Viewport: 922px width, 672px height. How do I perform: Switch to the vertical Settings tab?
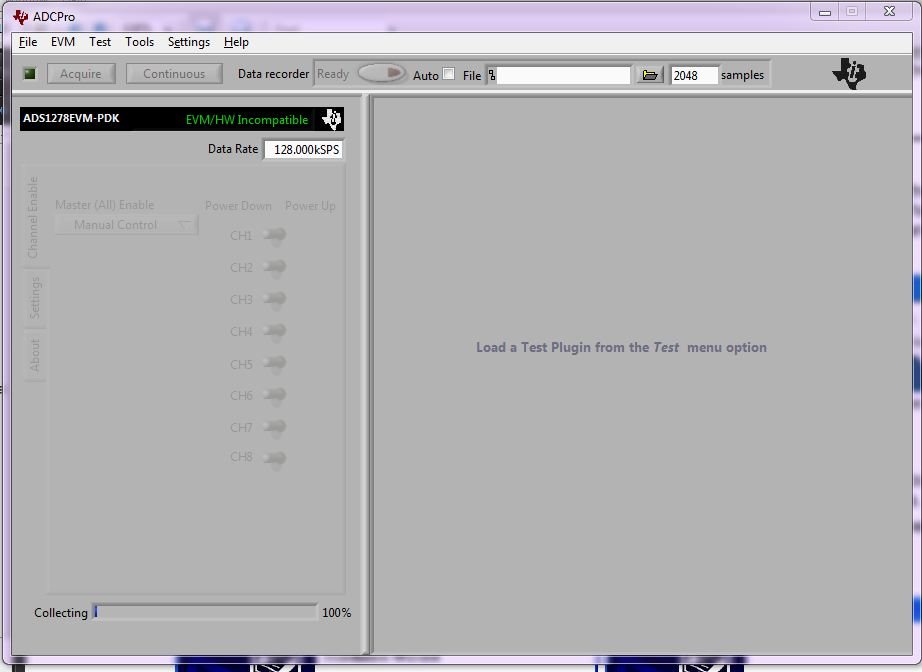coord(35,297)
